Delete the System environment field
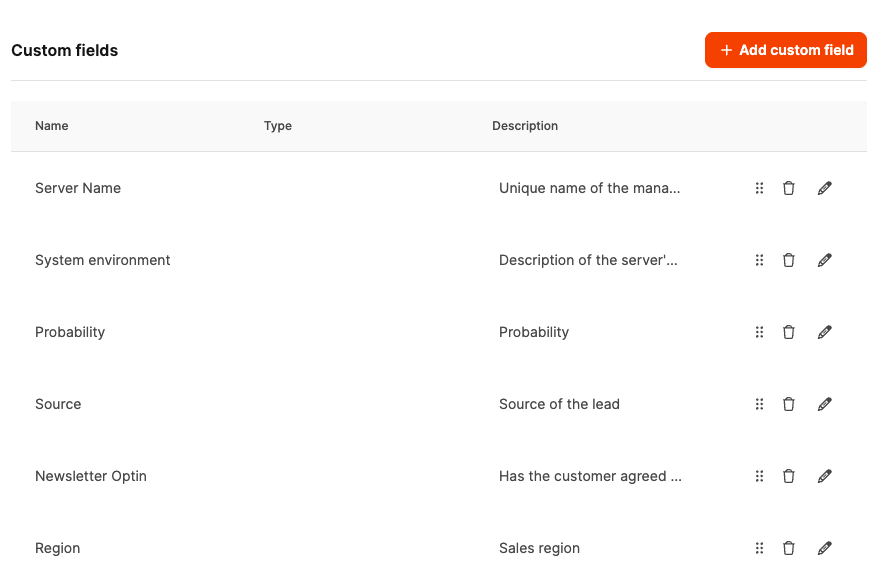This screenshot has height=581, width=881. (789, 260)
